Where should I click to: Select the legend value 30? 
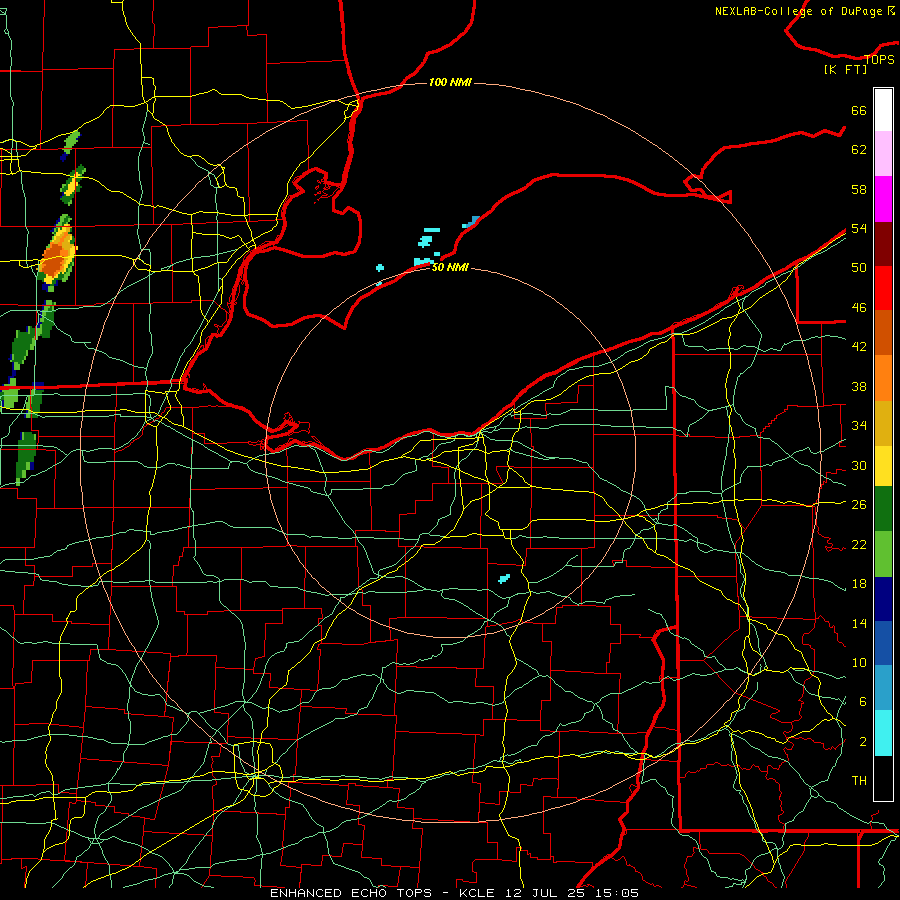[859, 465]
